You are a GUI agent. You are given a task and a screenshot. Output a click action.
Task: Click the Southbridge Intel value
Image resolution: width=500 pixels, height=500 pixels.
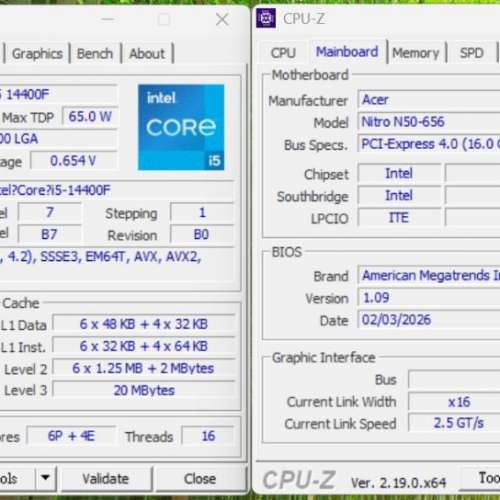[x=399, y=196]
